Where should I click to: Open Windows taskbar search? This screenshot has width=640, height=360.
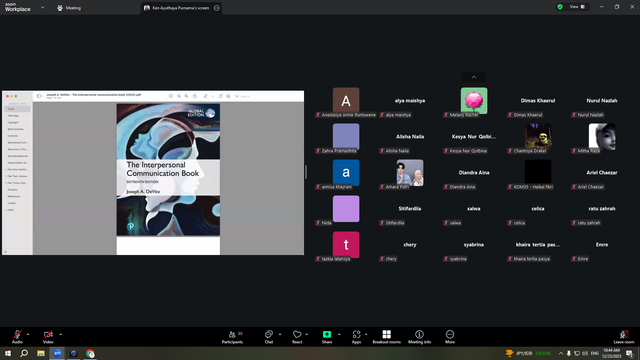[24, 353]
